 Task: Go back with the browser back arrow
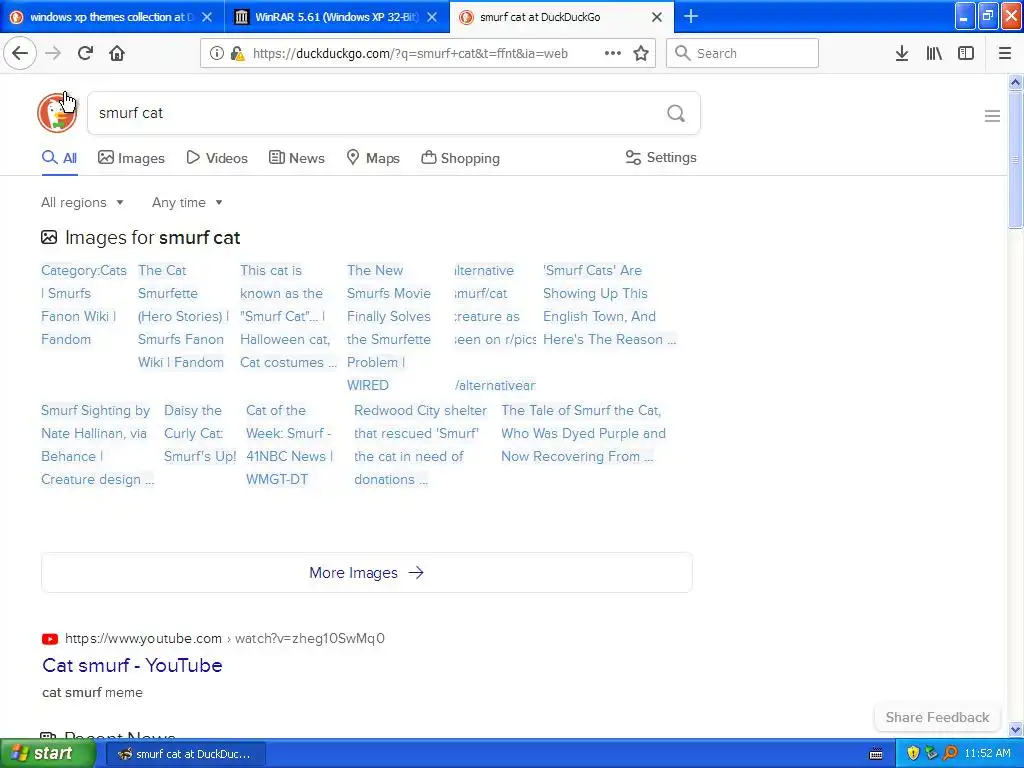pos(20,53)
